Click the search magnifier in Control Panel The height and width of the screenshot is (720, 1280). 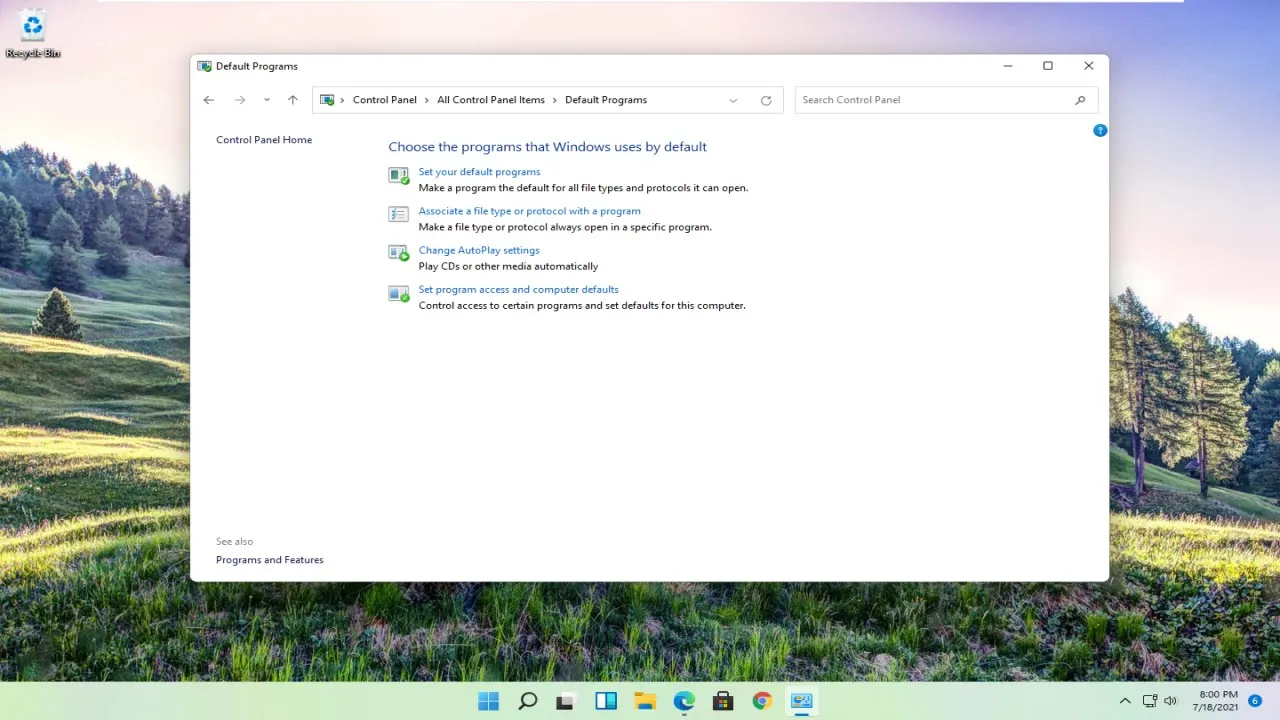(x=1080, y=100)
